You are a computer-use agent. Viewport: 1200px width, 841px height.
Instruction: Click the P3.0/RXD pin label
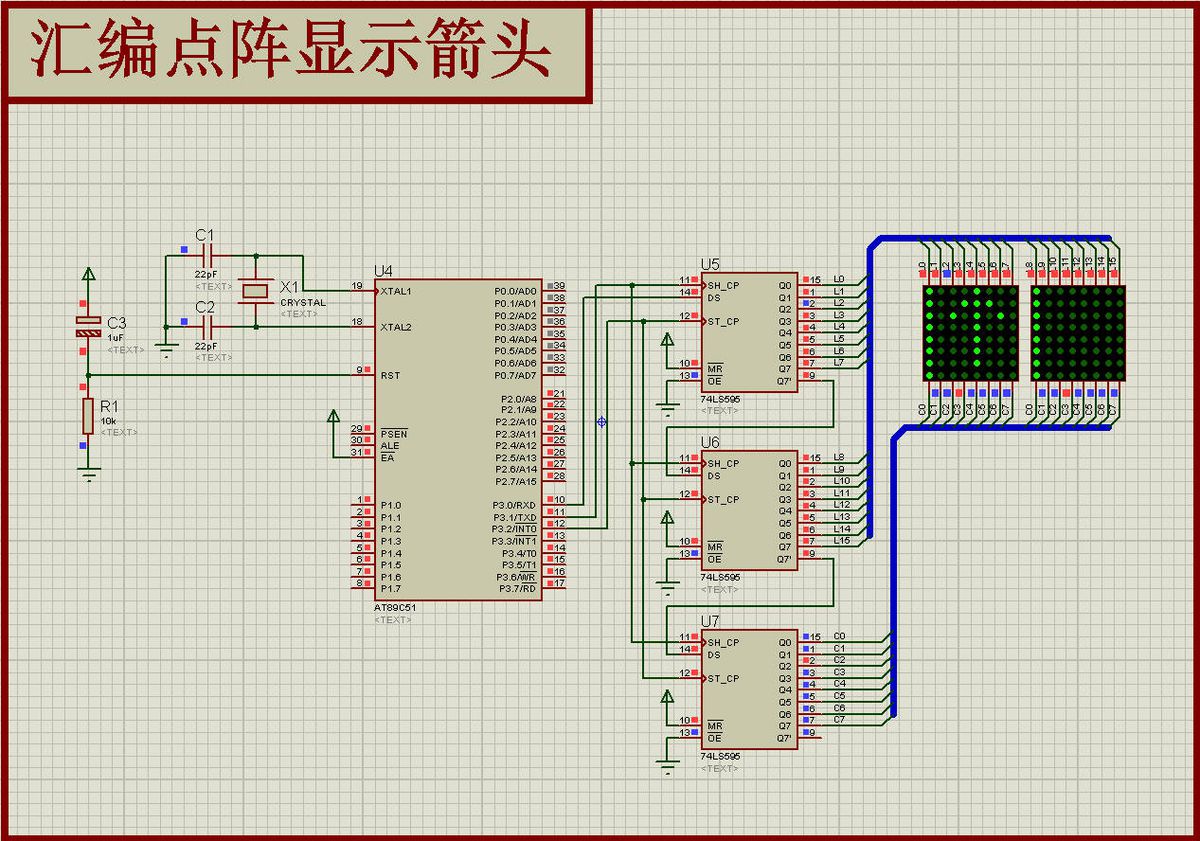coord(515,505)
